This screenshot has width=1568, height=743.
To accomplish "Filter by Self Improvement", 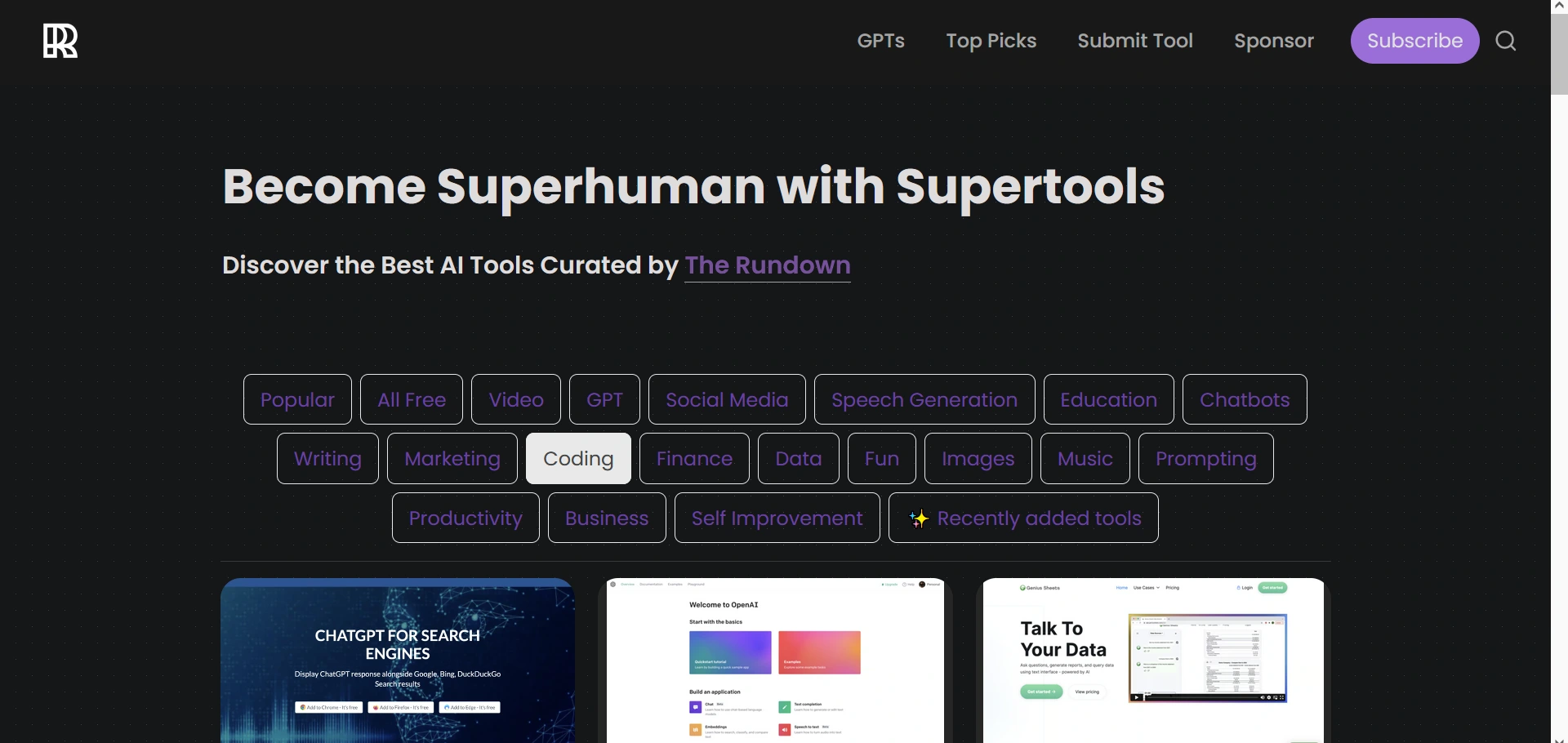I will click(x=777, y=518).
